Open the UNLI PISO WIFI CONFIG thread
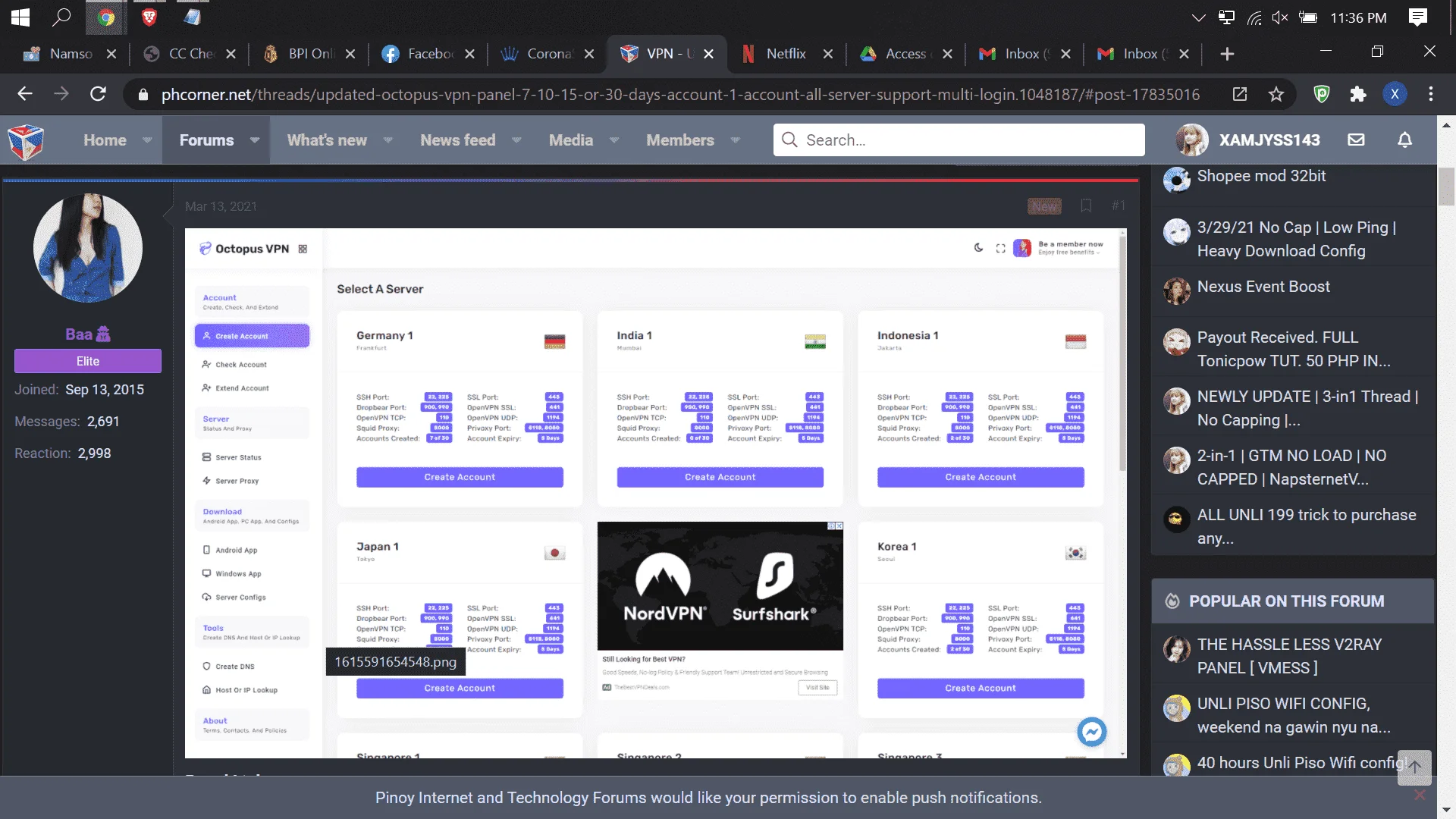Image resolution: width=1456 pixels, height=819 pixels. (1294, 715)
